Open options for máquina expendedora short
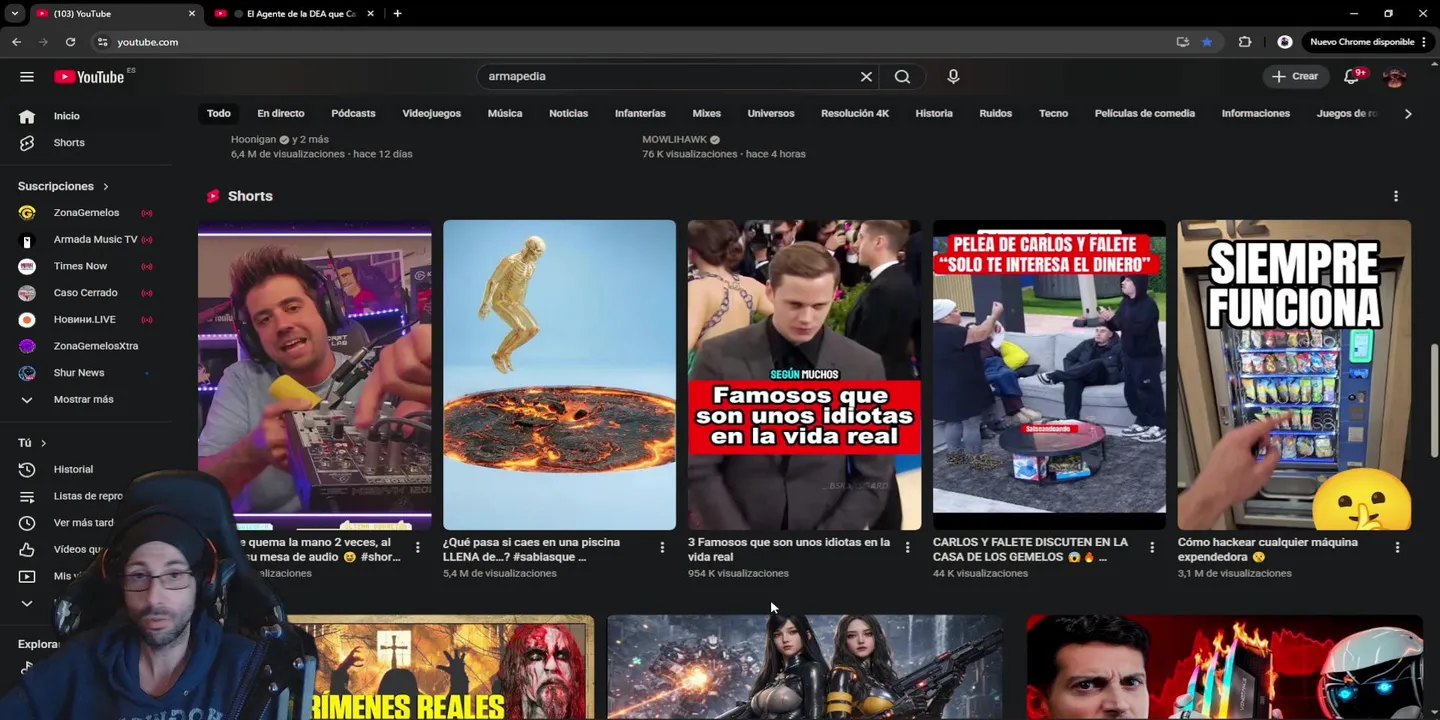This screenshot has height=720, width=1440. click(1397, 547)
